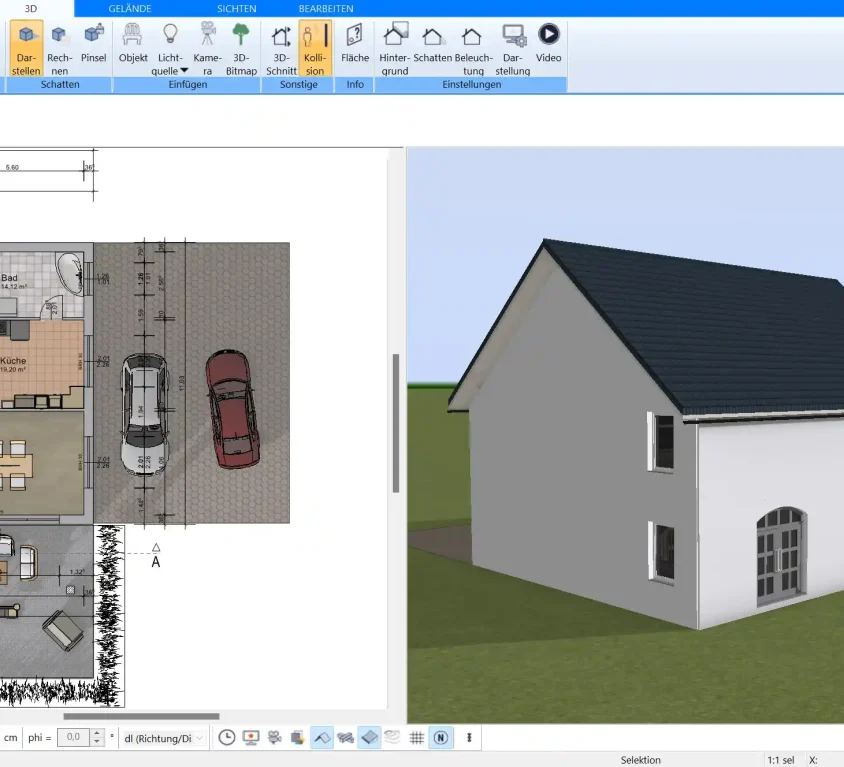Insert a Kamera into the scene

point(207,48)
